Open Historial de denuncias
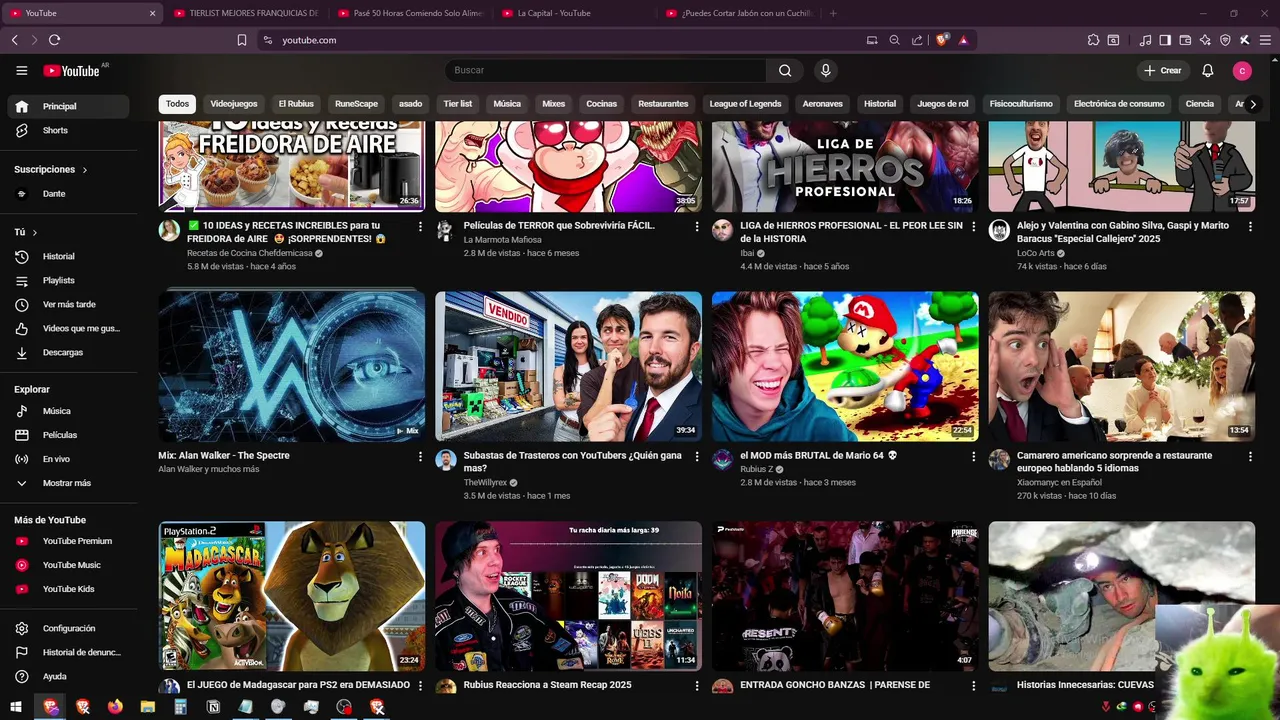The width and height of the screenshot is (1280, 720). 68,652
